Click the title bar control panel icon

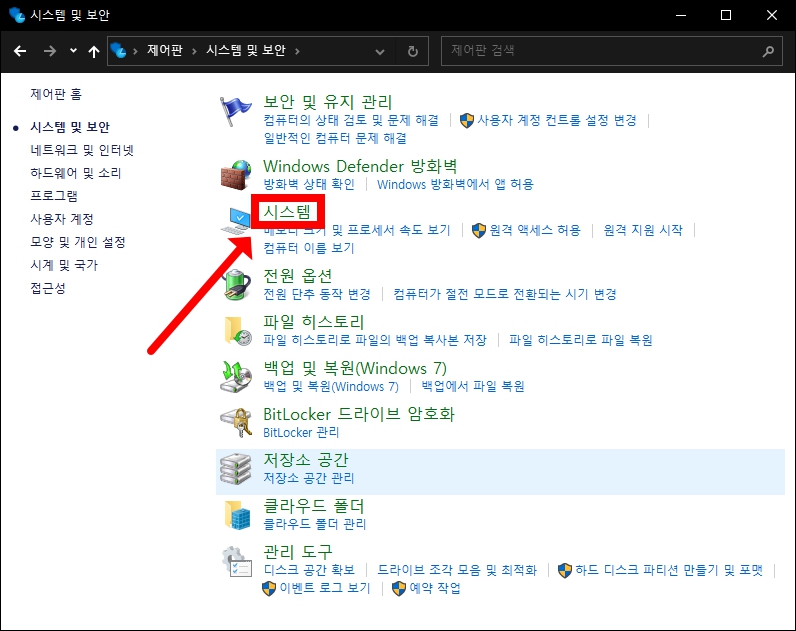pos(17,15)
